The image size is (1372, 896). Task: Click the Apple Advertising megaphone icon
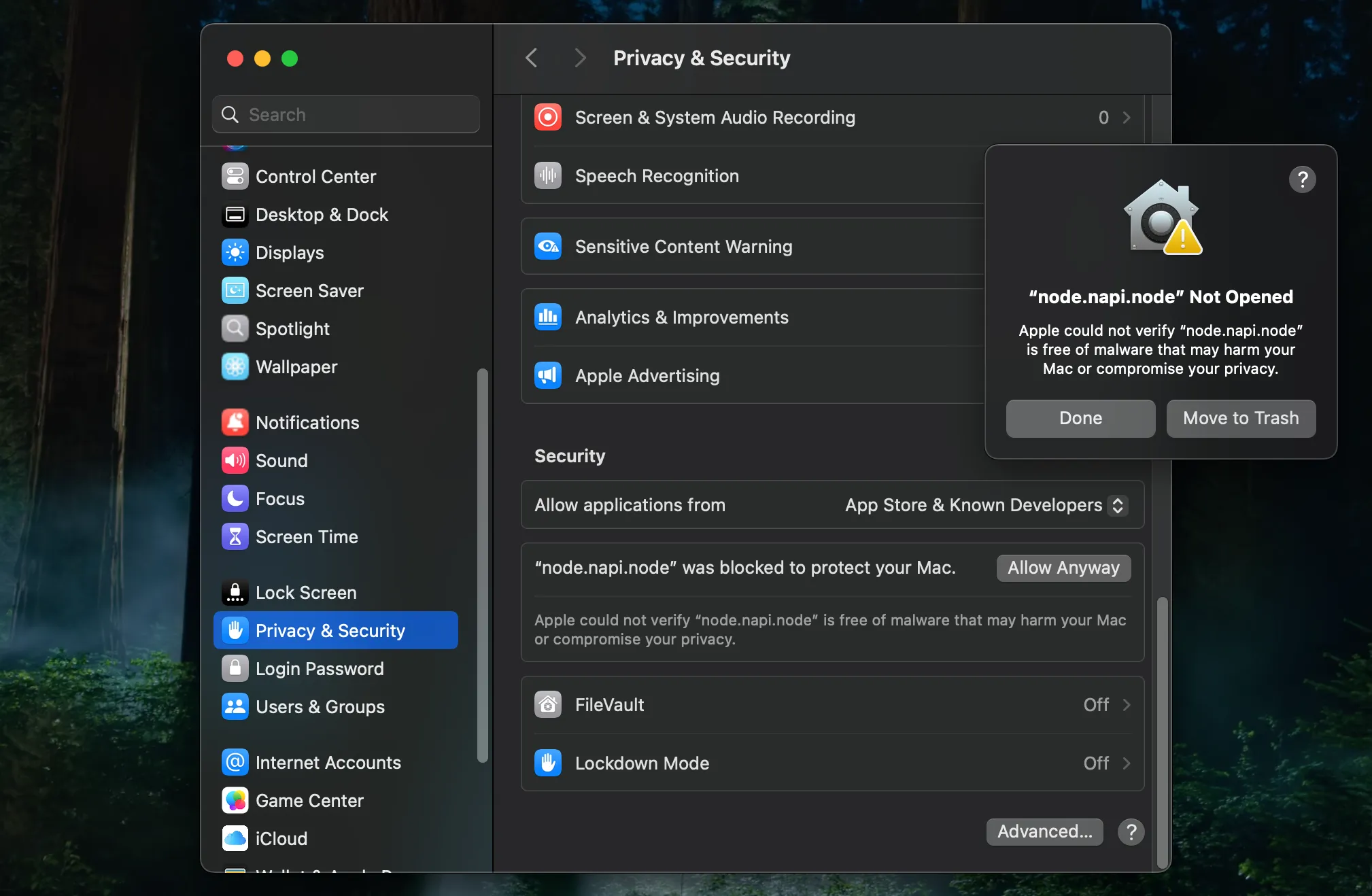point(547,376)
